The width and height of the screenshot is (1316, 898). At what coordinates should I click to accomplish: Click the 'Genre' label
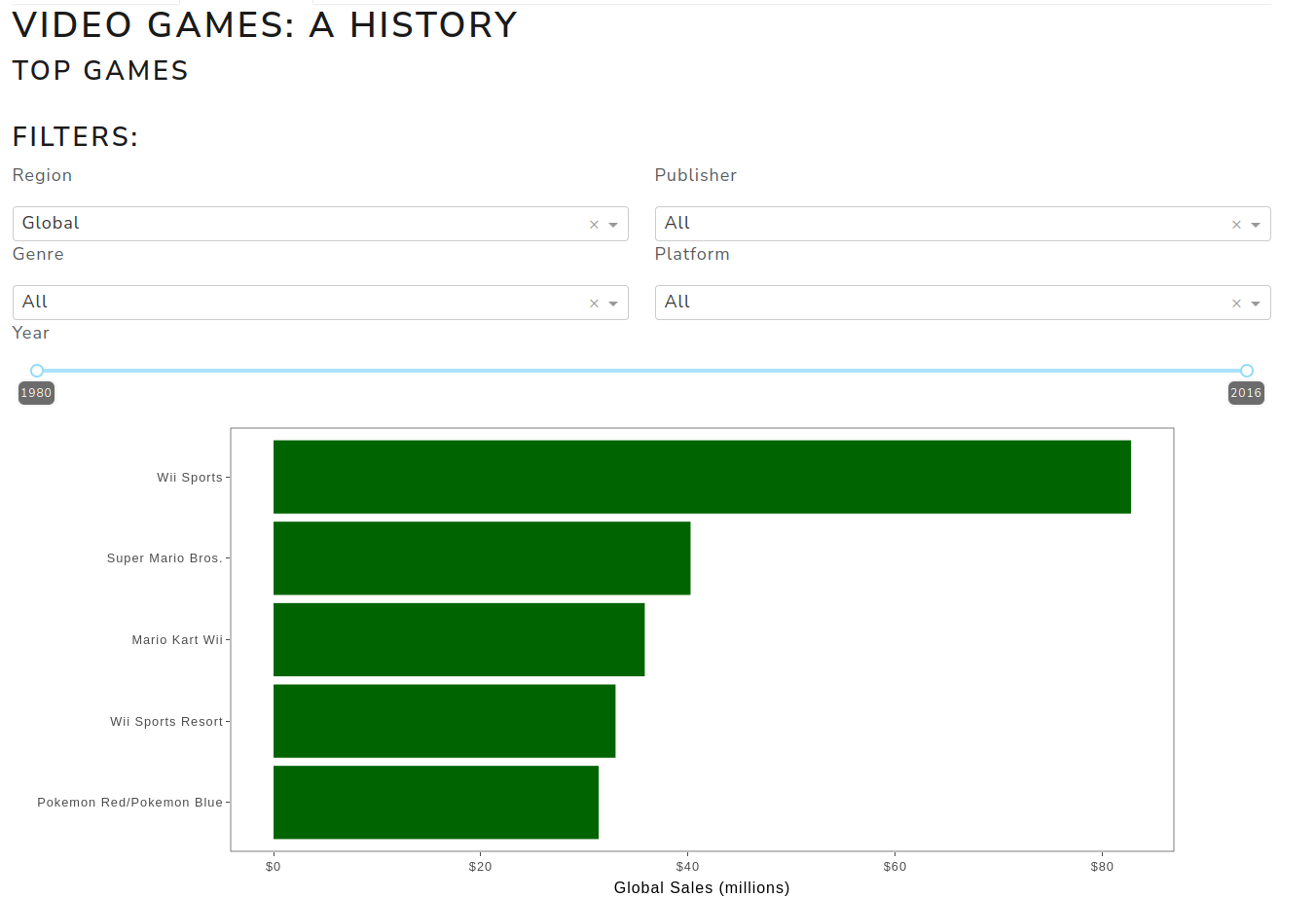pos(38,254)
